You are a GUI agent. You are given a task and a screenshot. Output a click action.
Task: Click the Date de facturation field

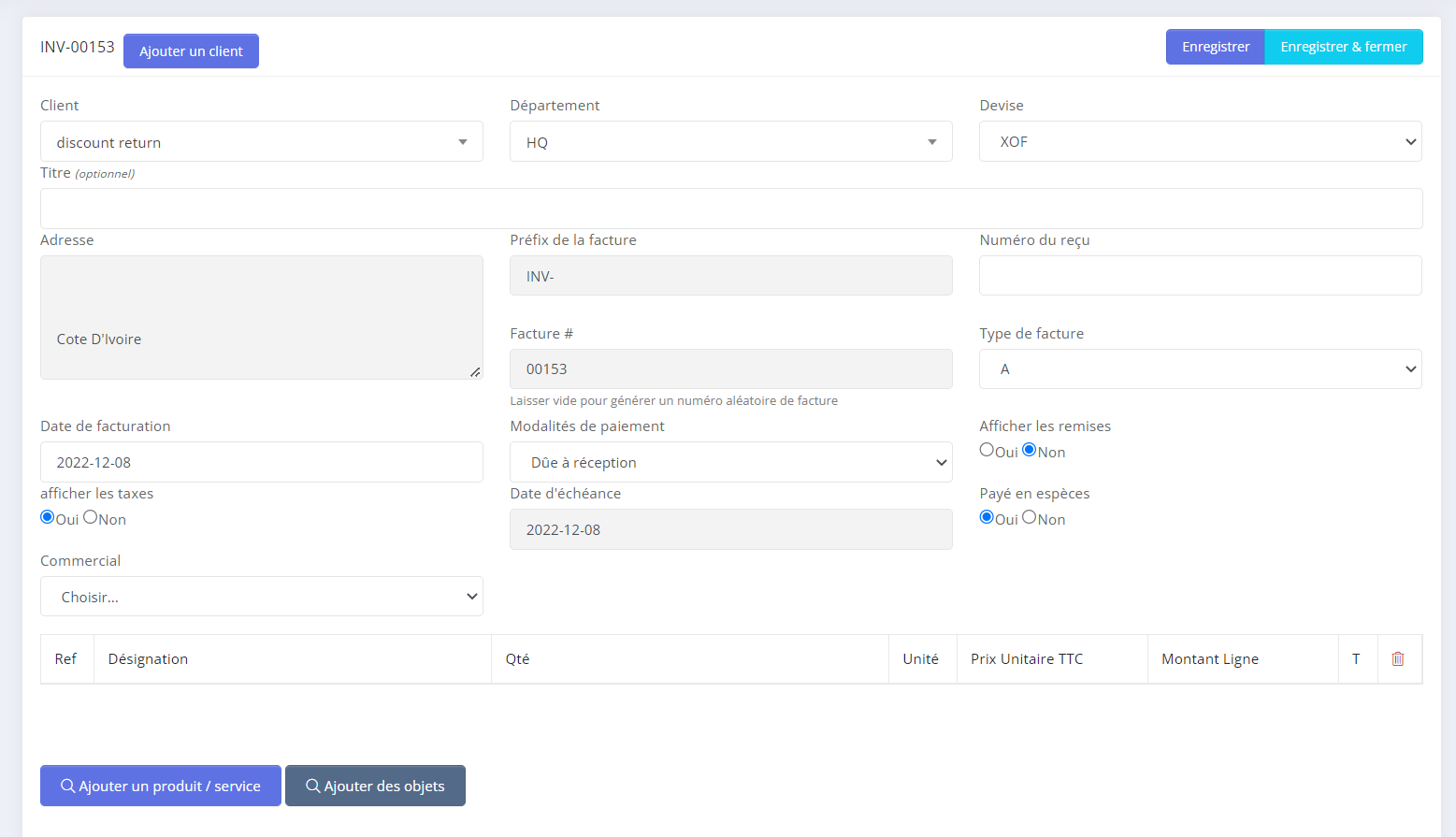(x=261, y=463)
